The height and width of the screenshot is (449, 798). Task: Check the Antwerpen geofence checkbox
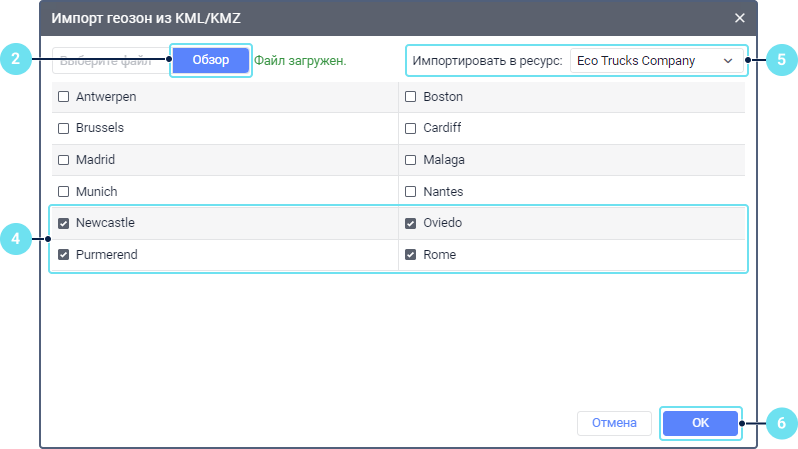tap(64, 98)
